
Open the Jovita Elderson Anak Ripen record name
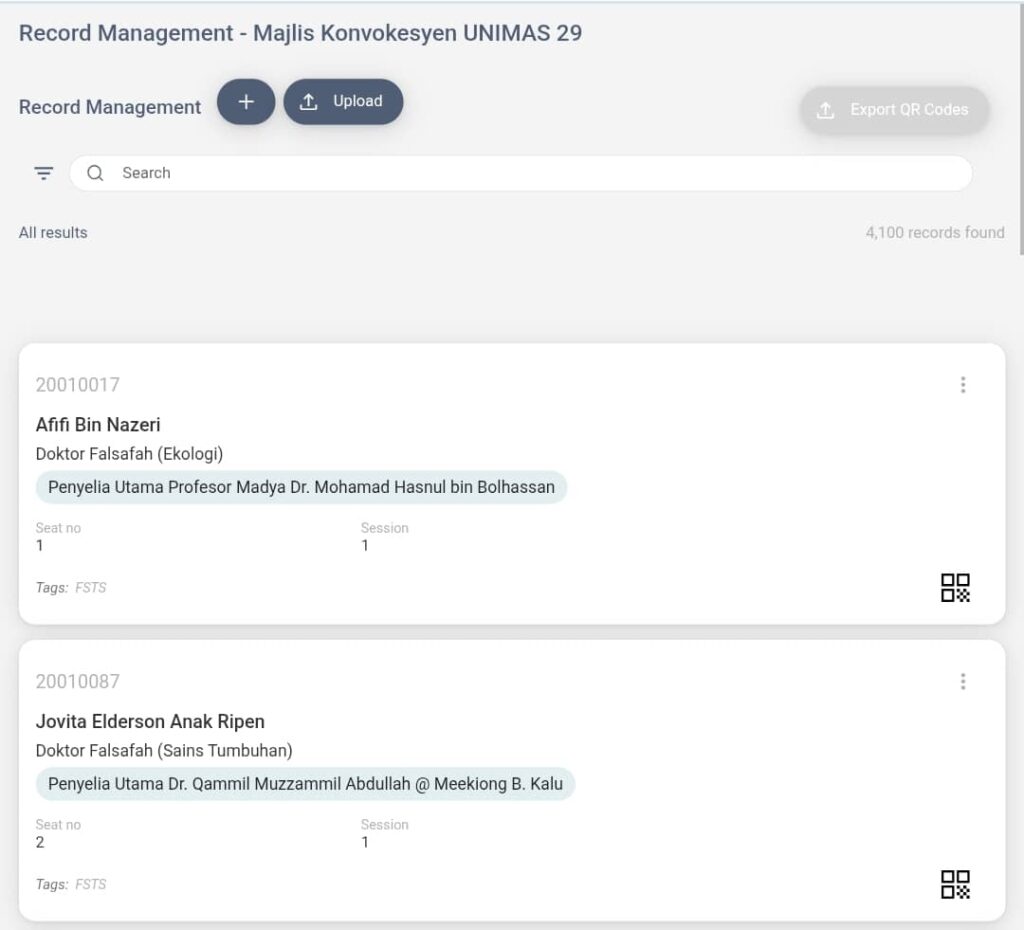[x=150, y=722]
